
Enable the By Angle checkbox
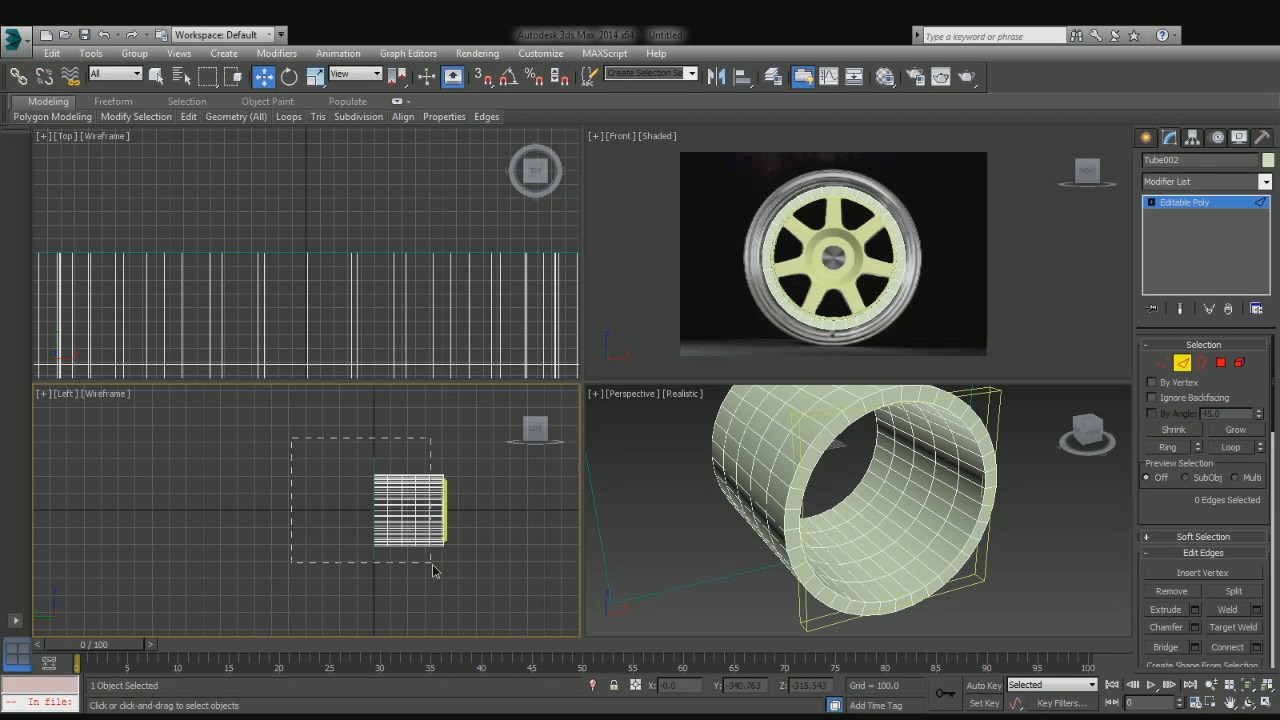[1151, 413]
